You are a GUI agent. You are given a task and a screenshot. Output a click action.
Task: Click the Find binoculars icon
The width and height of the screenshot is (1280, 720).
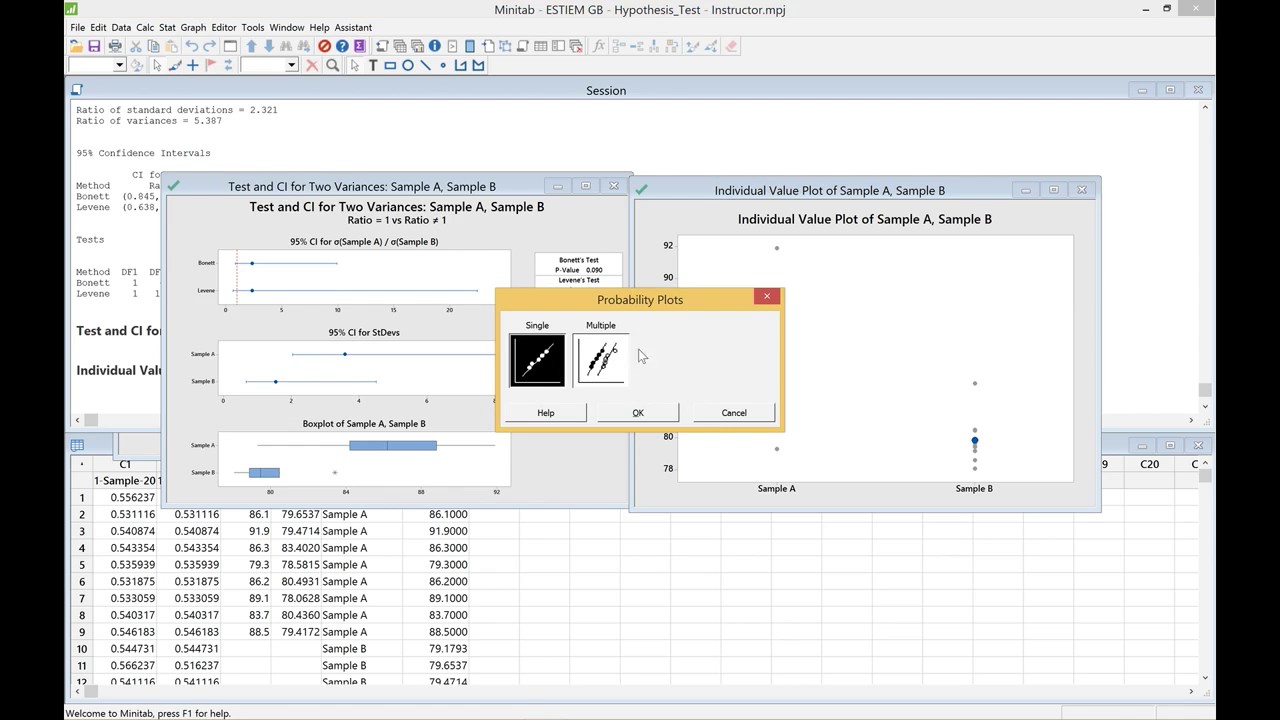[x=287, y=46]
